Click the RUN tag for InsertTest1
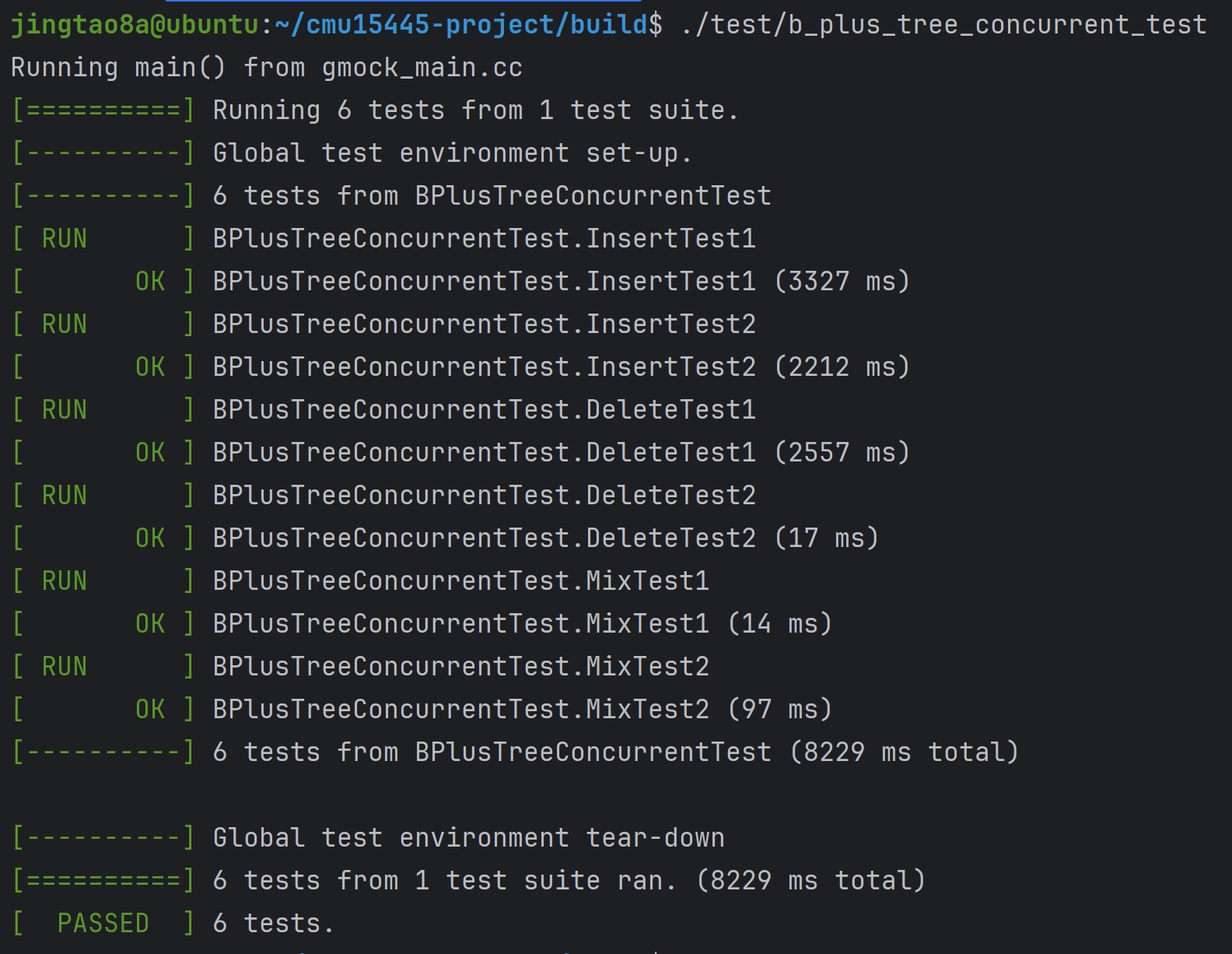 [x=65, y=239]
